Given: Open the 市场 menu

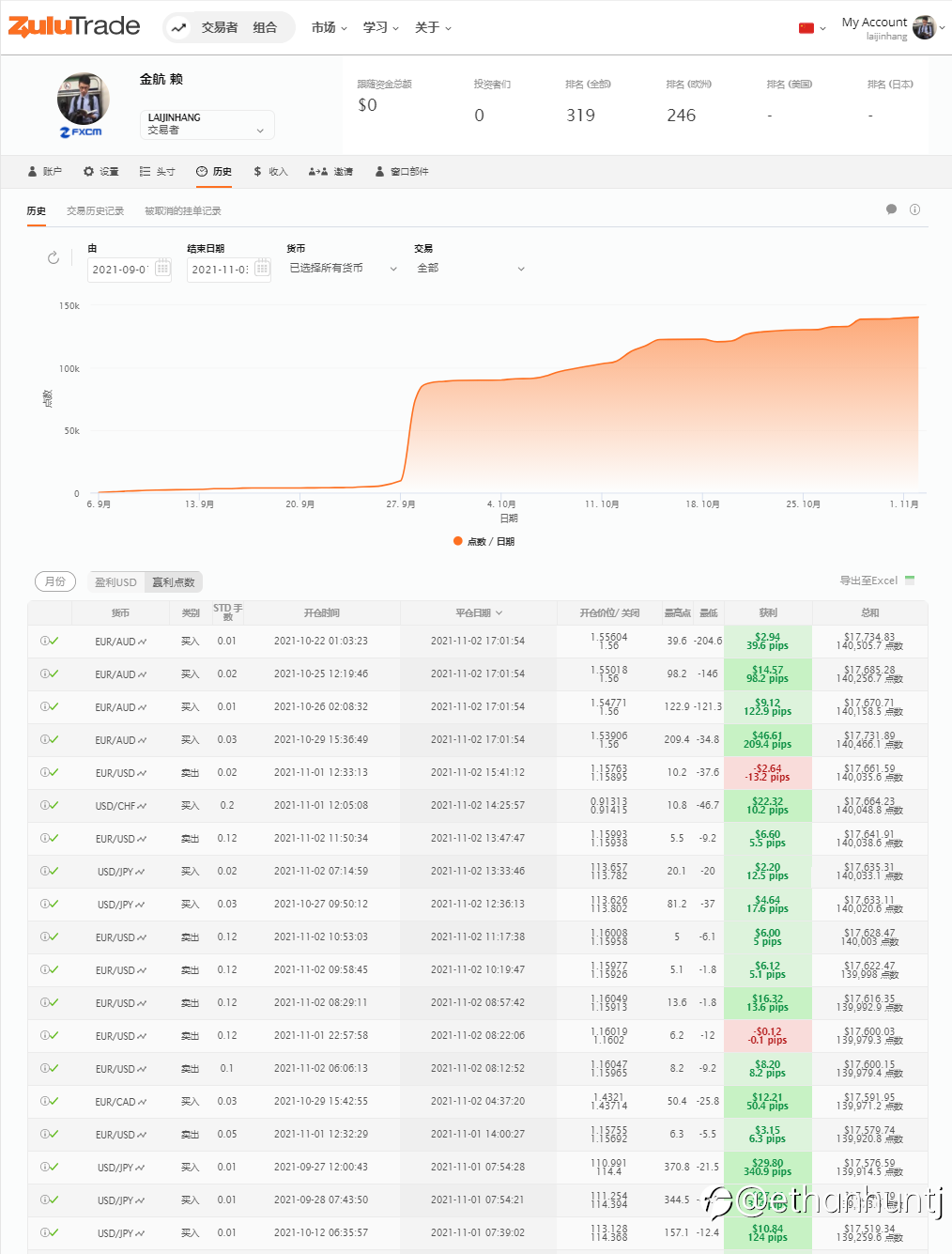Looking at the screenshot, I should (x=329, y=27).
